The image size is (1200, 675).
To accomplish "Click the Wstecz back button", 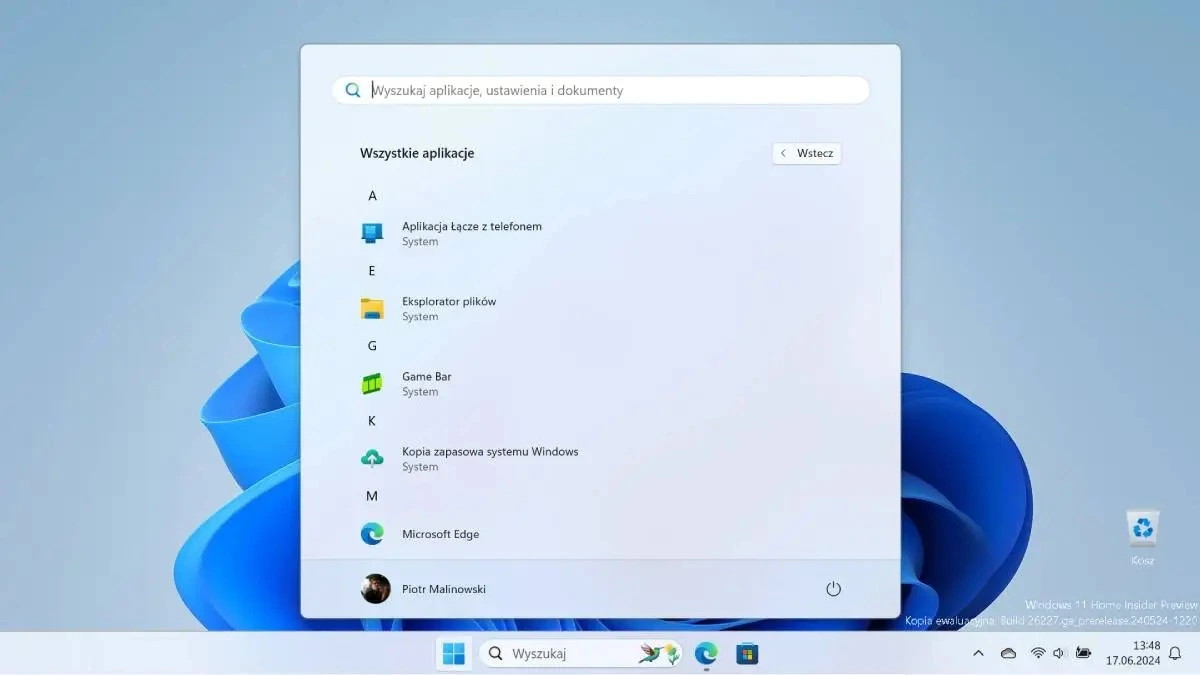I will click(806, 152).
